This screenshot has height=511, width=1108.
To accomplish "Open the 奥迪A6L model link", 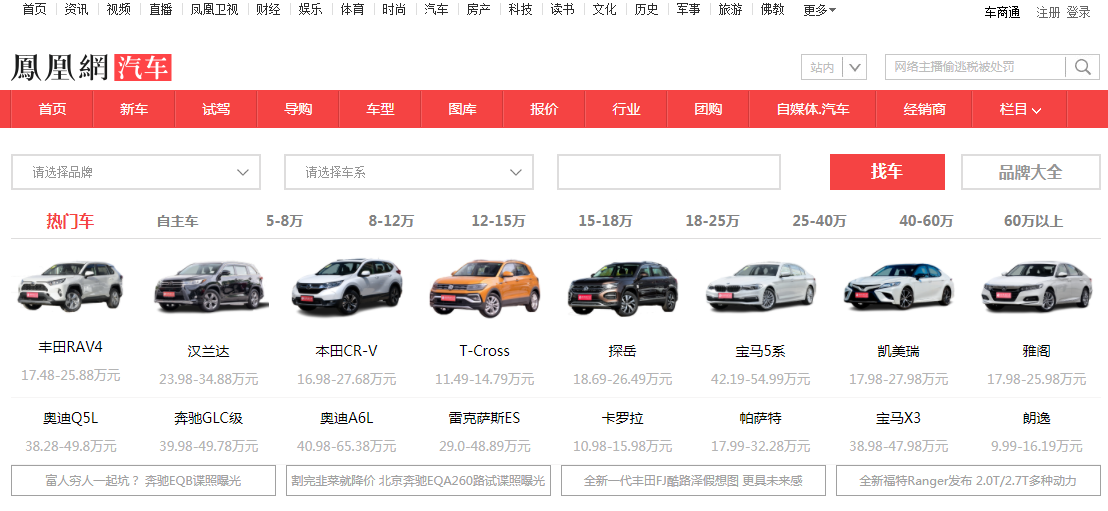I will click(346, 418).
